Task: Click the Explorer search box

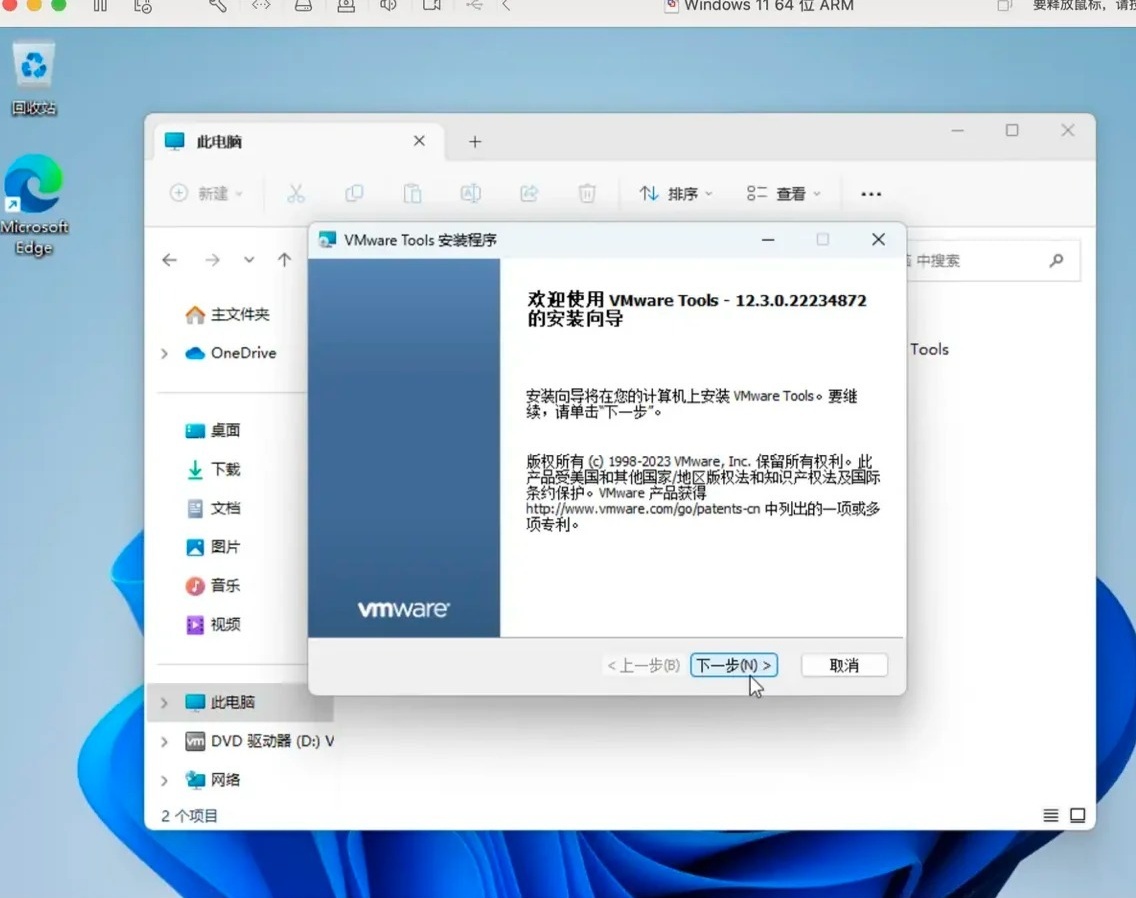Action: (x=993, y=261)
